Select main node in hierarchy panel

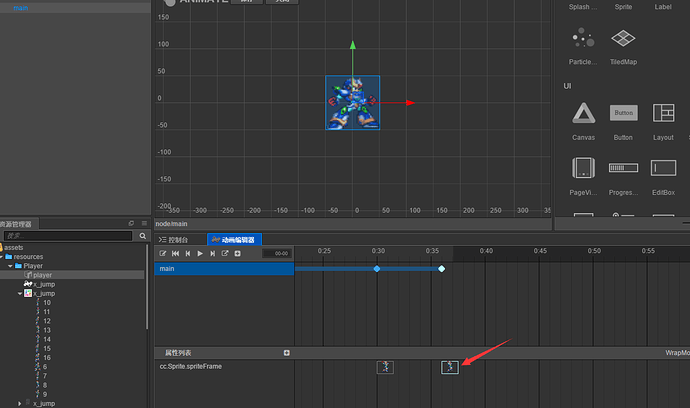(20, 8)
